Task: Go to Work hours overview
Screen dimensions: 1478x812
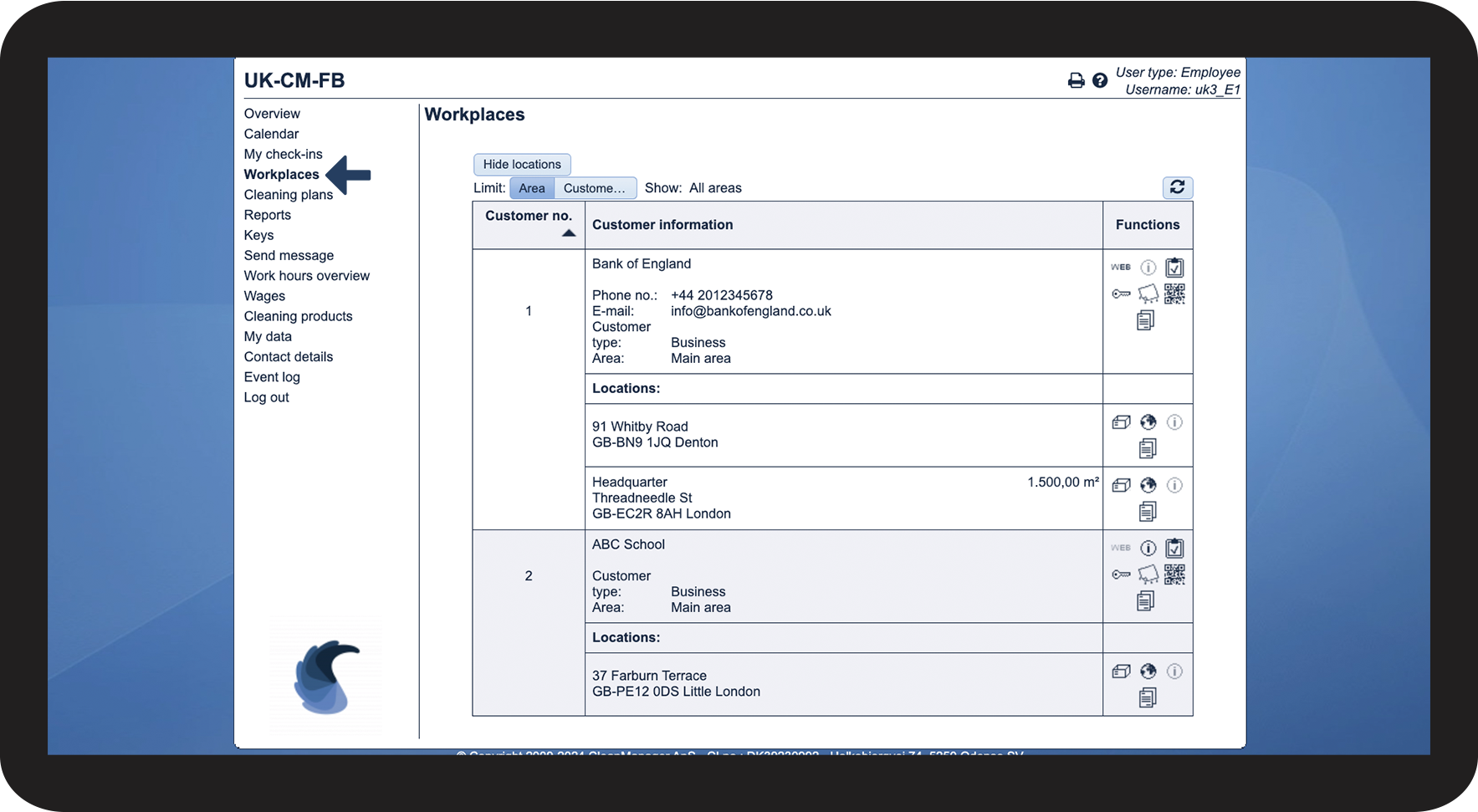Action: pos(307,276)
